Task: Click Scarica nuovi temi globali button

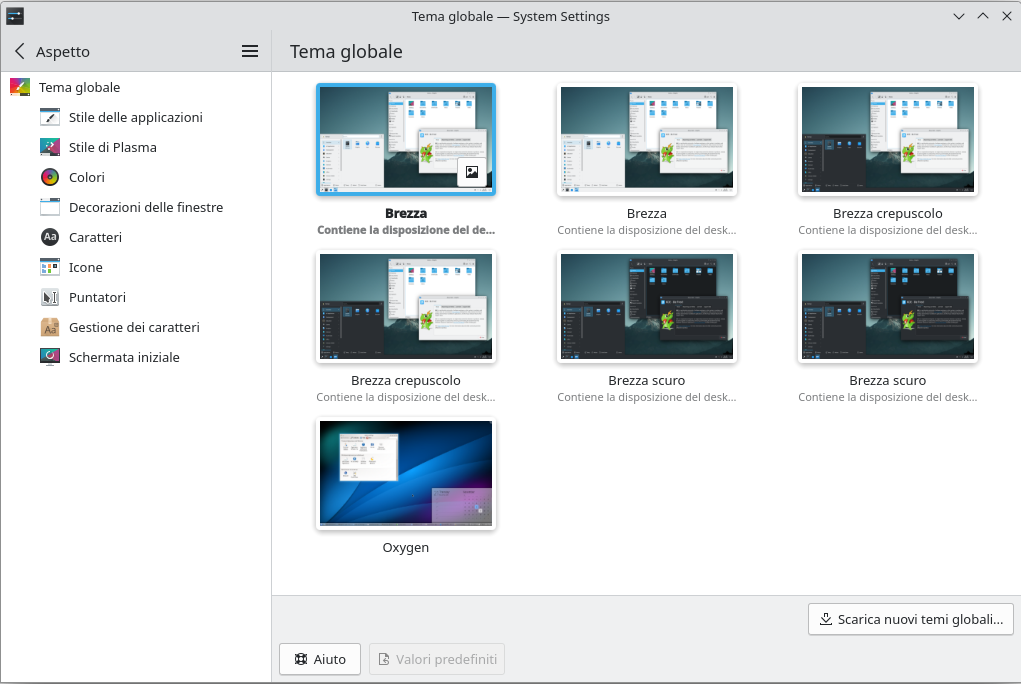Action: pyautogui.click(x=911, y=619)
